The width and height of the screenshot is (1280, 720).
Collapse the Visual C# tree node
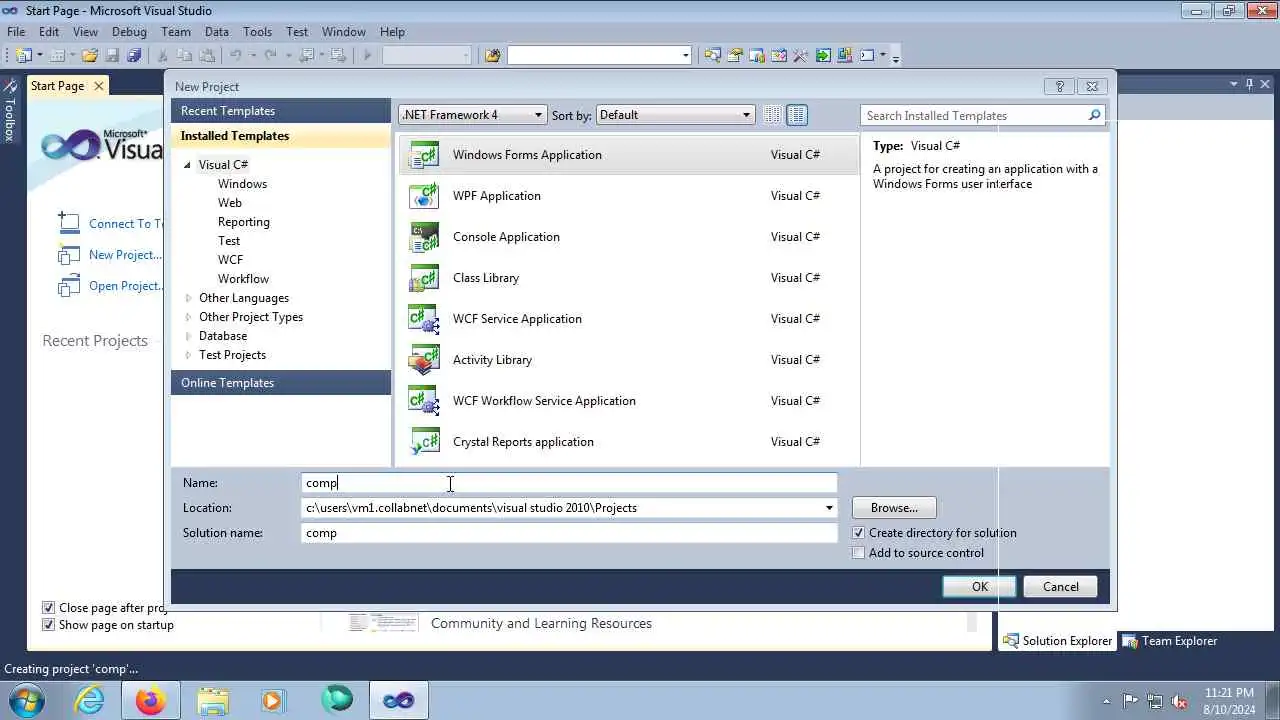[x=187, y=165]
